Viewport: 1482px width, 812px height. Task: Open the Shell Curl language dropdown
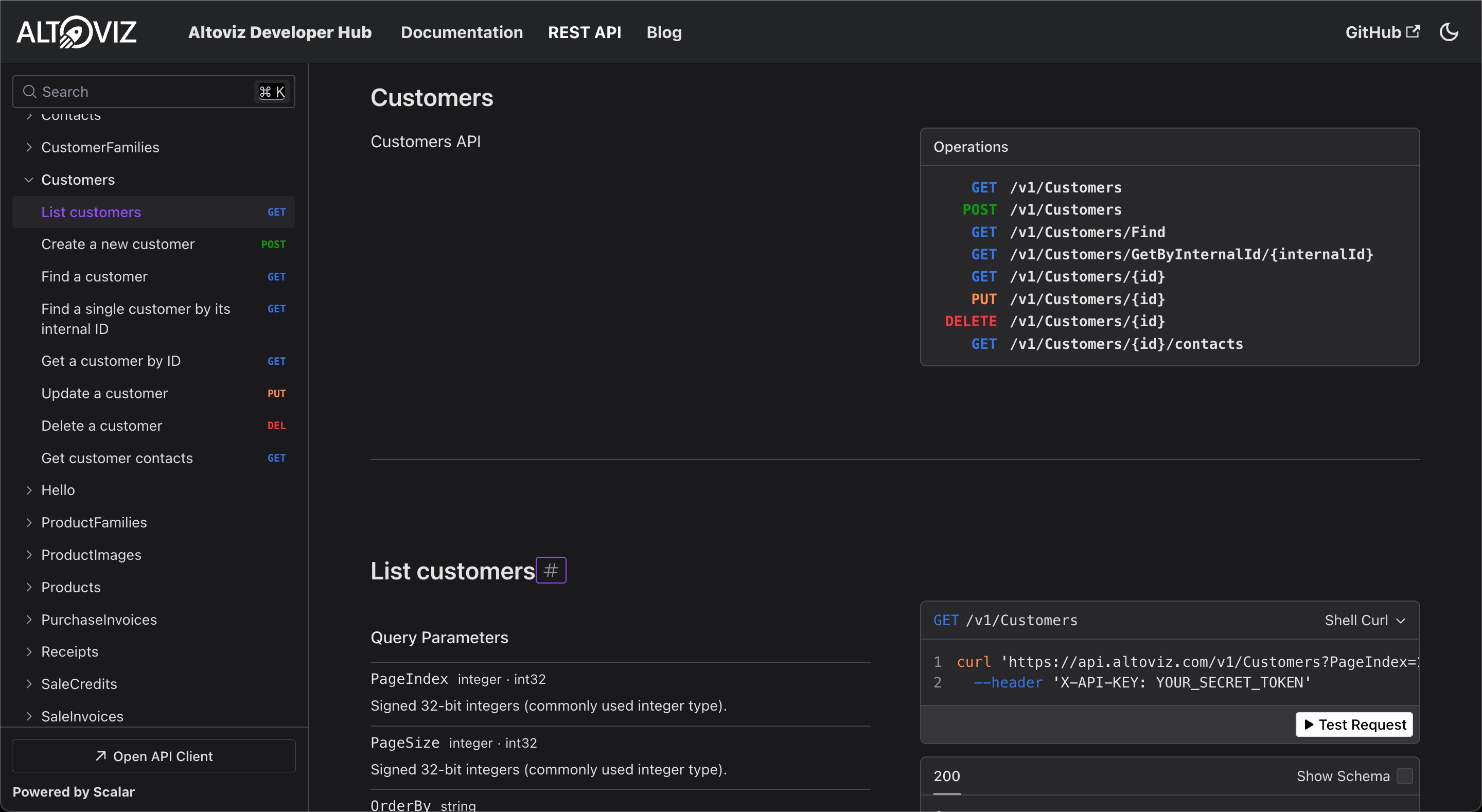[1365, 621]
